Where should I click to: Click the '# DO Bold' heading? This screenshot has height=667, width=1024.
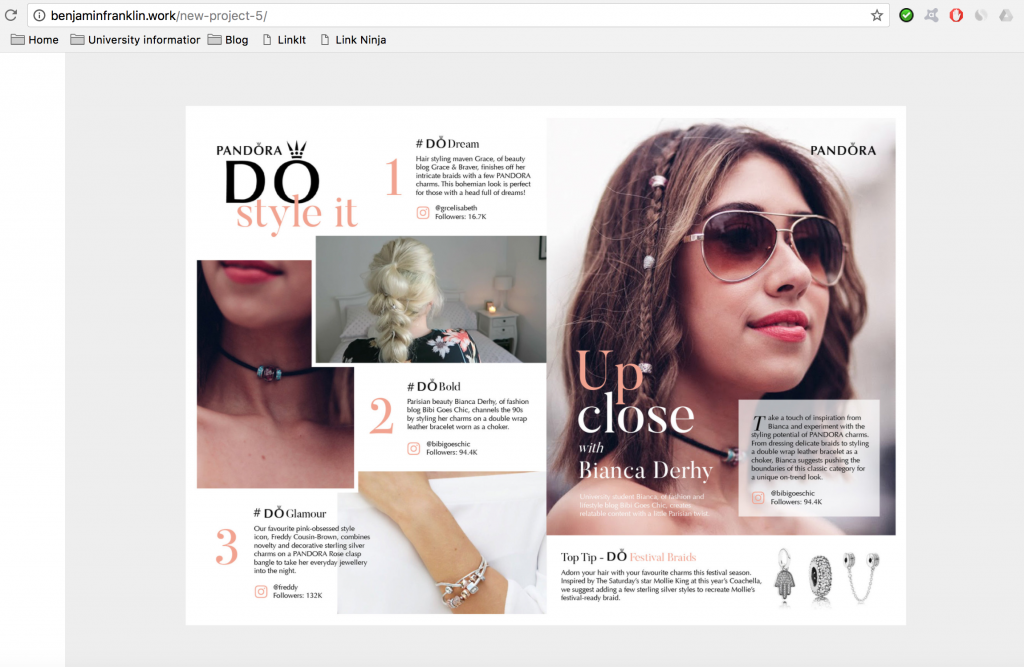click(434, 386)
